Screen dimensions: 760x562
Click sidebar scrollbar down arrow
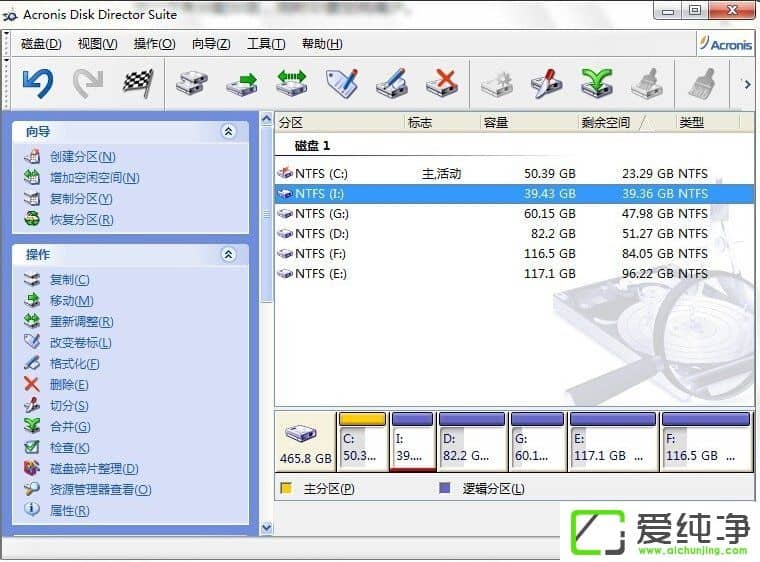click(x=266, y=528)
